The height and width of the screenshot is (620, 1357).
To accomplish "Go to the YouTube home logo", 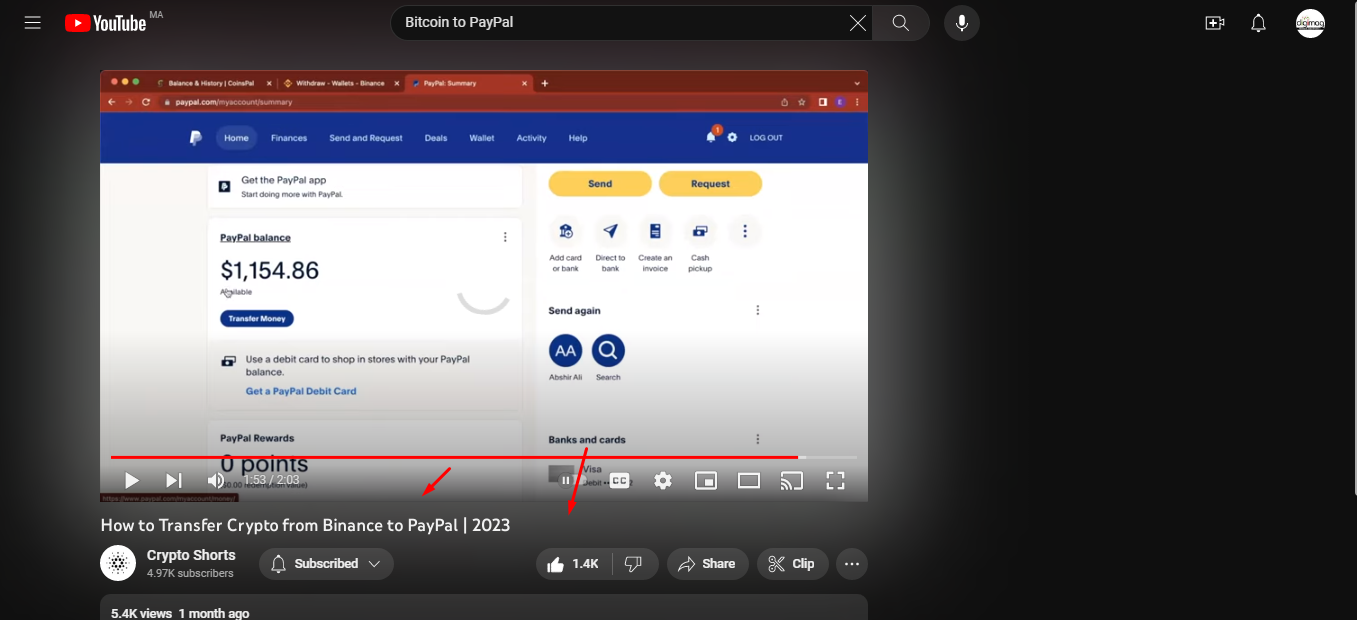I will click(x=106, y=23).
